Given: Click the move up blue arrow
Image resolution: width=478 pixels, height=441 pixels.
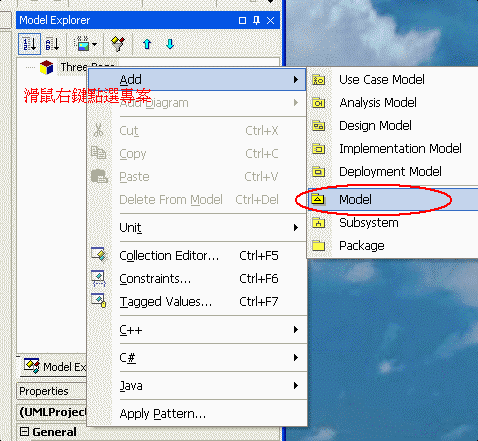Looking at the screenshot, I should pos(147,44).
